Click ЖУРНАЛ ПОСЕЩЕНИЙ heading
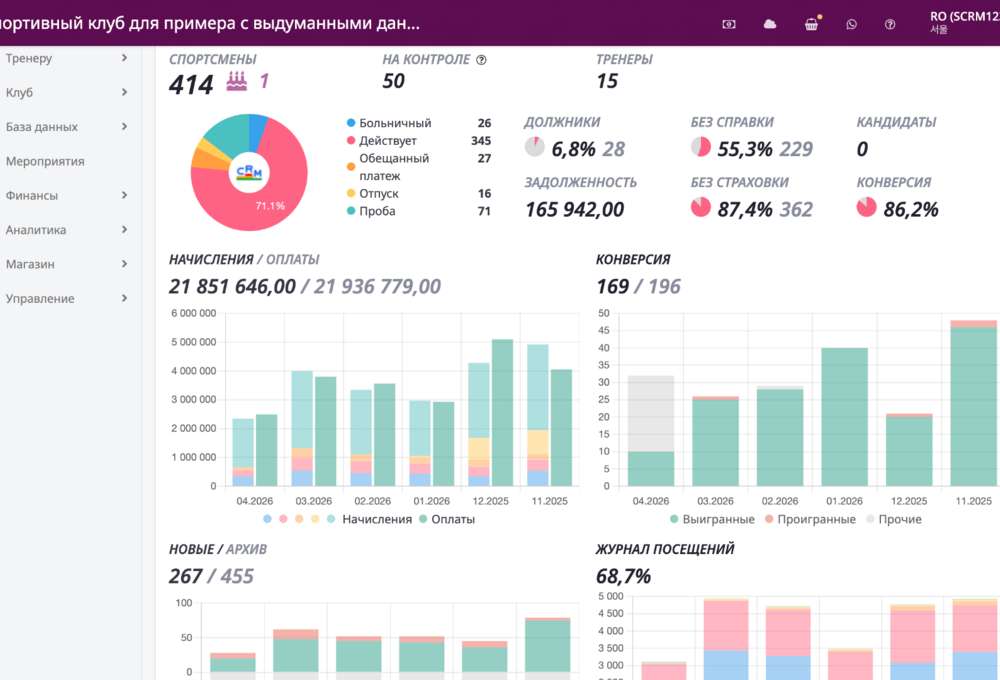This screenshot has width=1000, height=680. (665, 549)
